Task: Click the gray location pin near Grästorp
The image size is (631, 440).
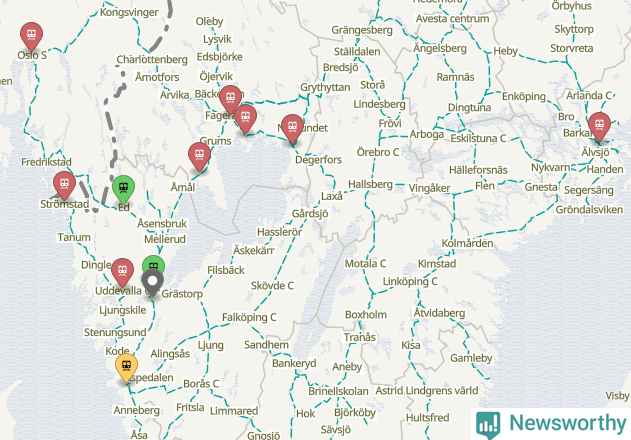Action: point(152,282)
